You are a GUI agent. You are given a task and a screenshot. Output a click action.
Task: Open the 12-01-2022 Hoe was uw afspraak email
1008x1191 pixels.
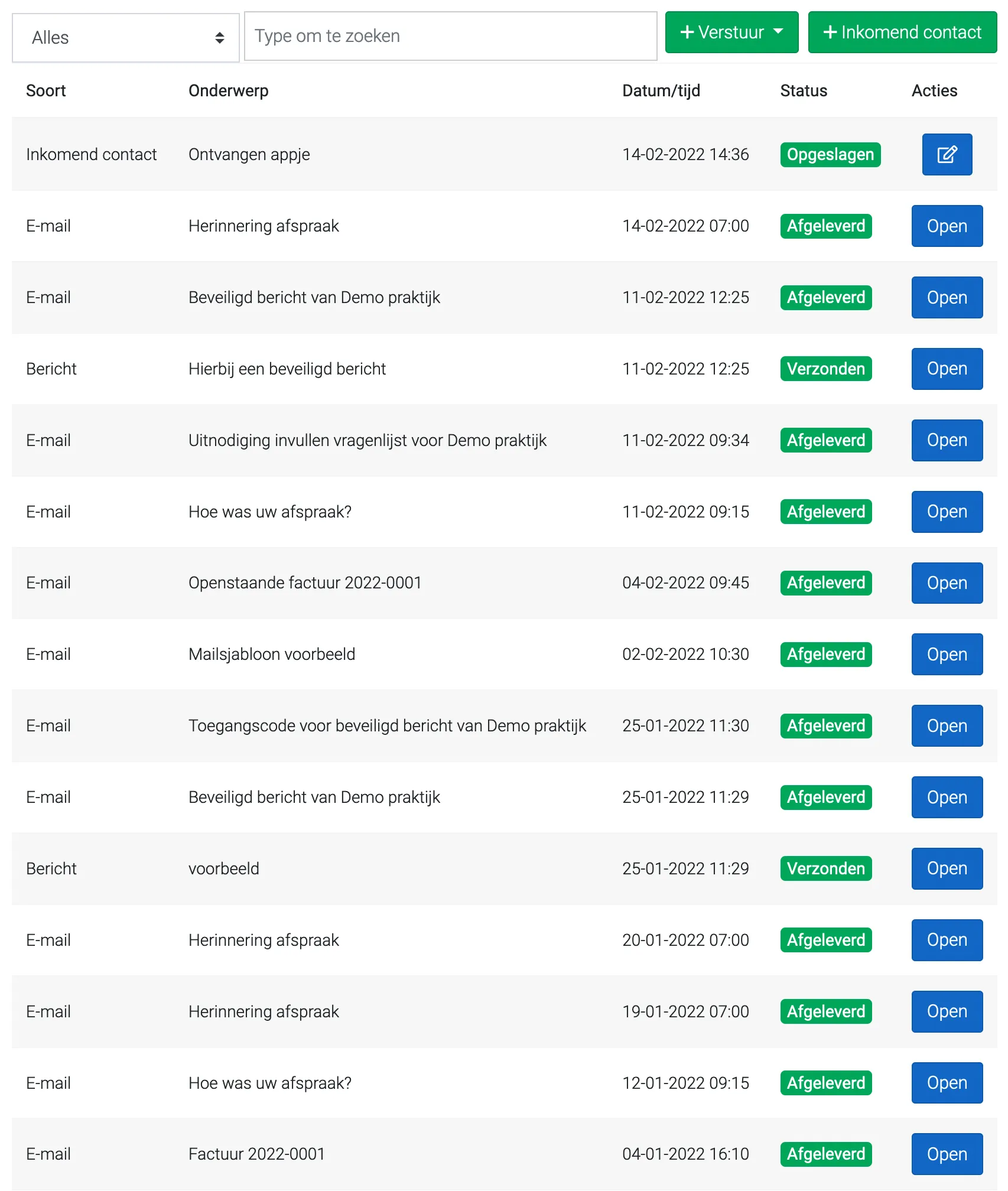coord(947,1083)
